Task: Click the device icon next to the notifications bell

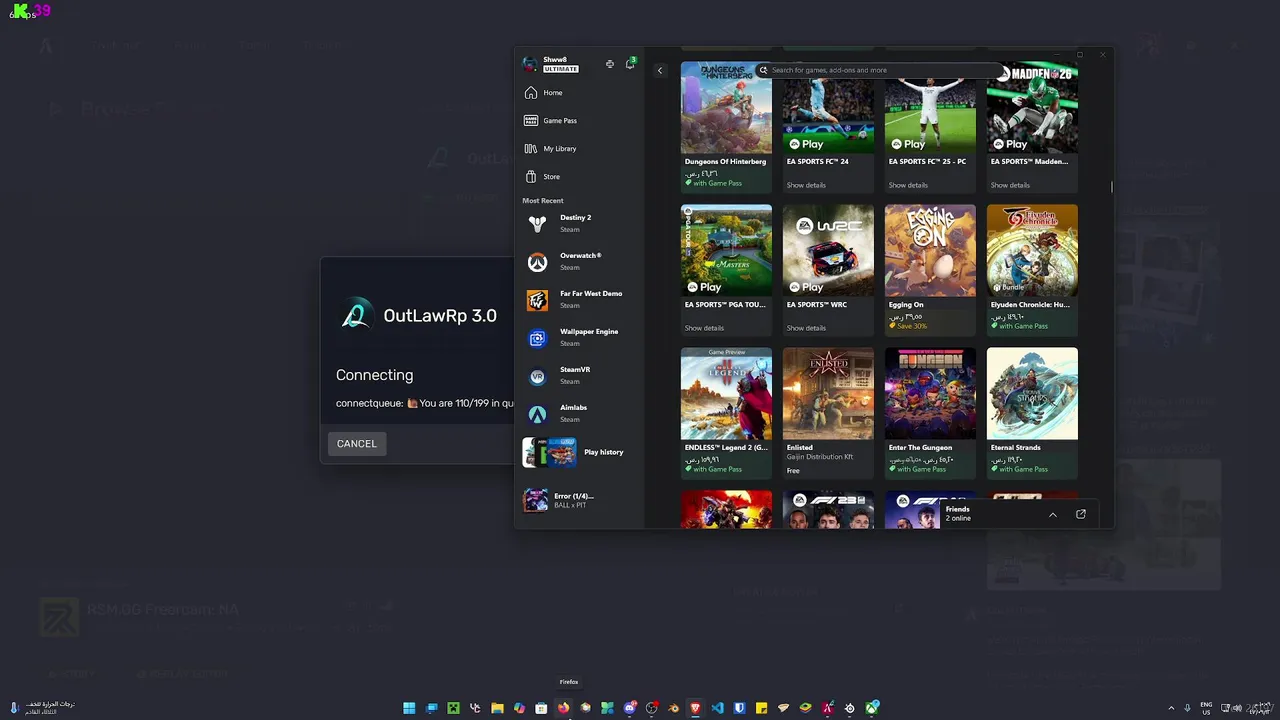Action: click(610, 64)
